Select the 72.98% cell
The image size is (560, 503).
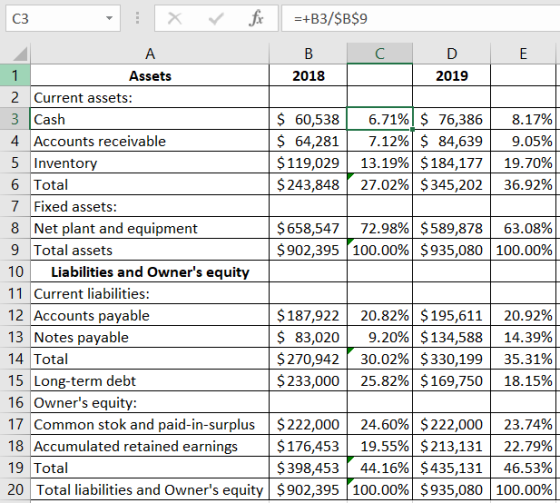[380, 228]
